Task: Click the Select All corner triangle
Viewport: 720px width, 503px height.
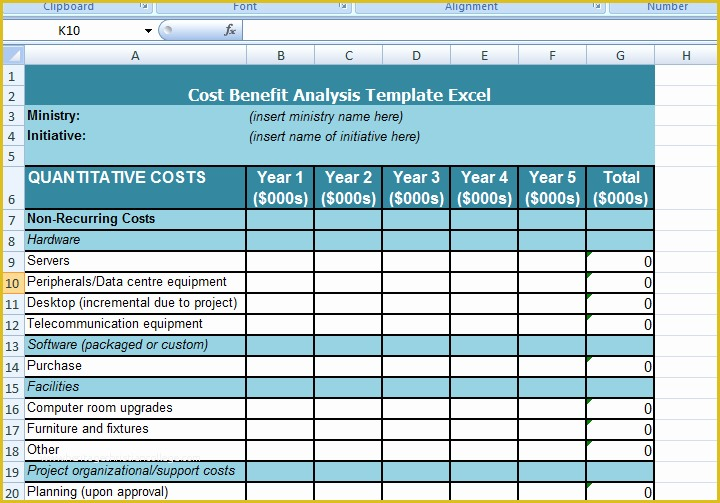Action: point(13,56)
